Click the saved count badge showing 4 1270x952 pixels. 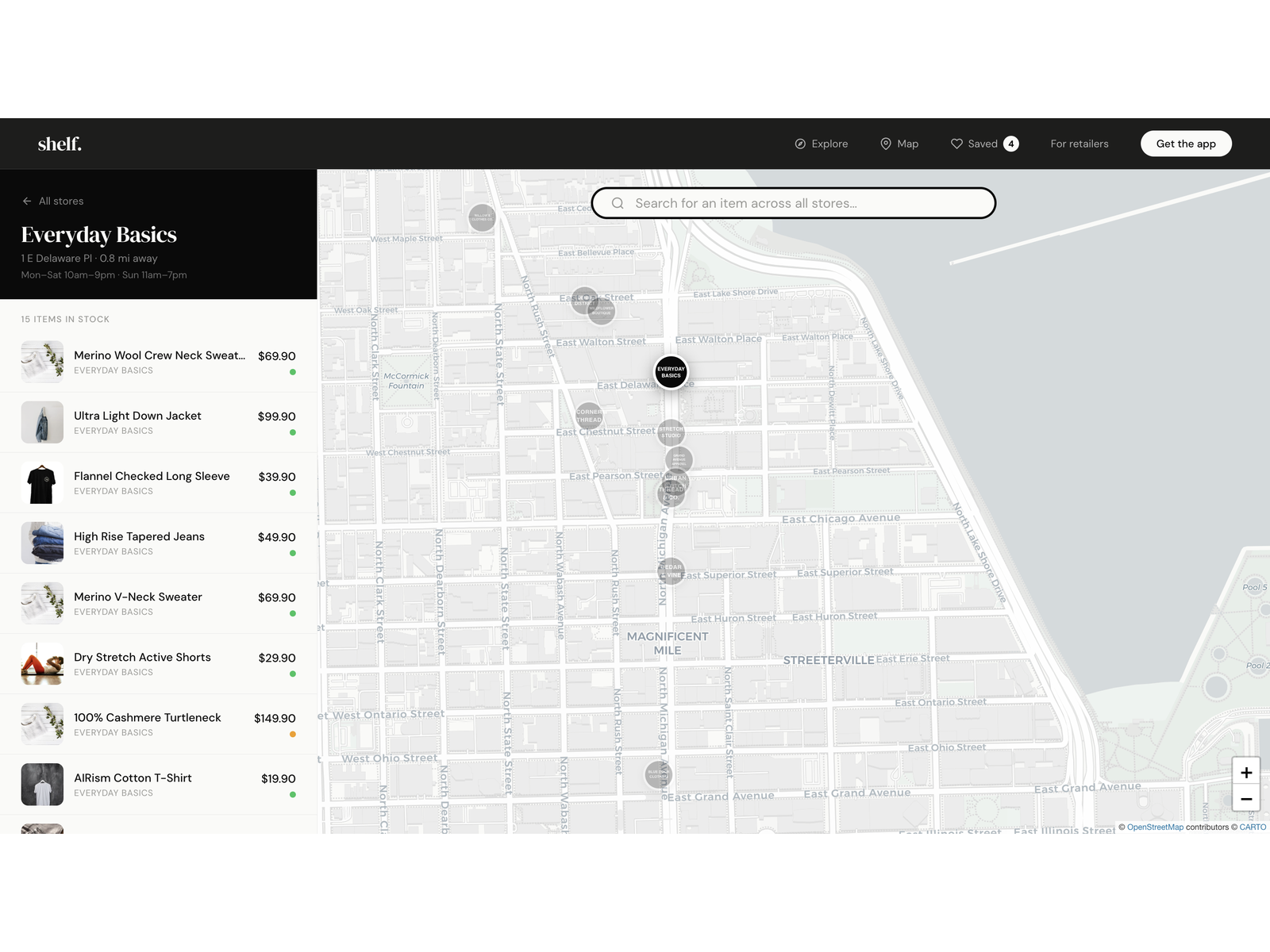(x=1010, y=144)
